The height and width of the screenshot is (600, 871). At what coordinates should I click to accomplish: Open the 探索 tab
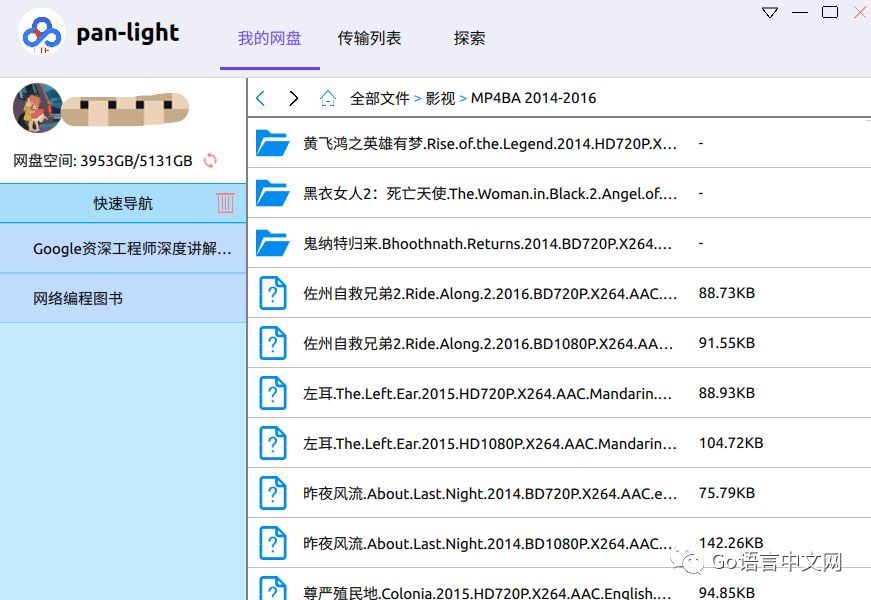point(469,38)
